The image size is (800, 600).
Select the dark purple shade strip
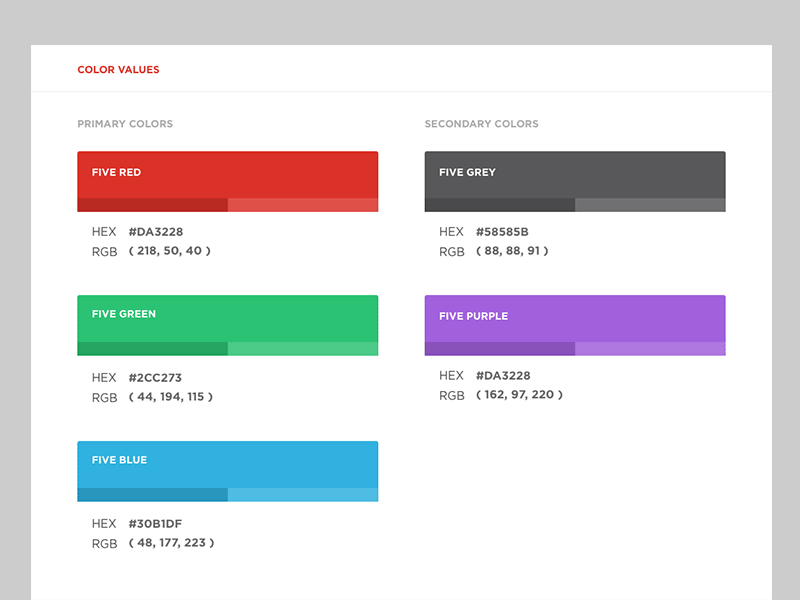point(500,348)
